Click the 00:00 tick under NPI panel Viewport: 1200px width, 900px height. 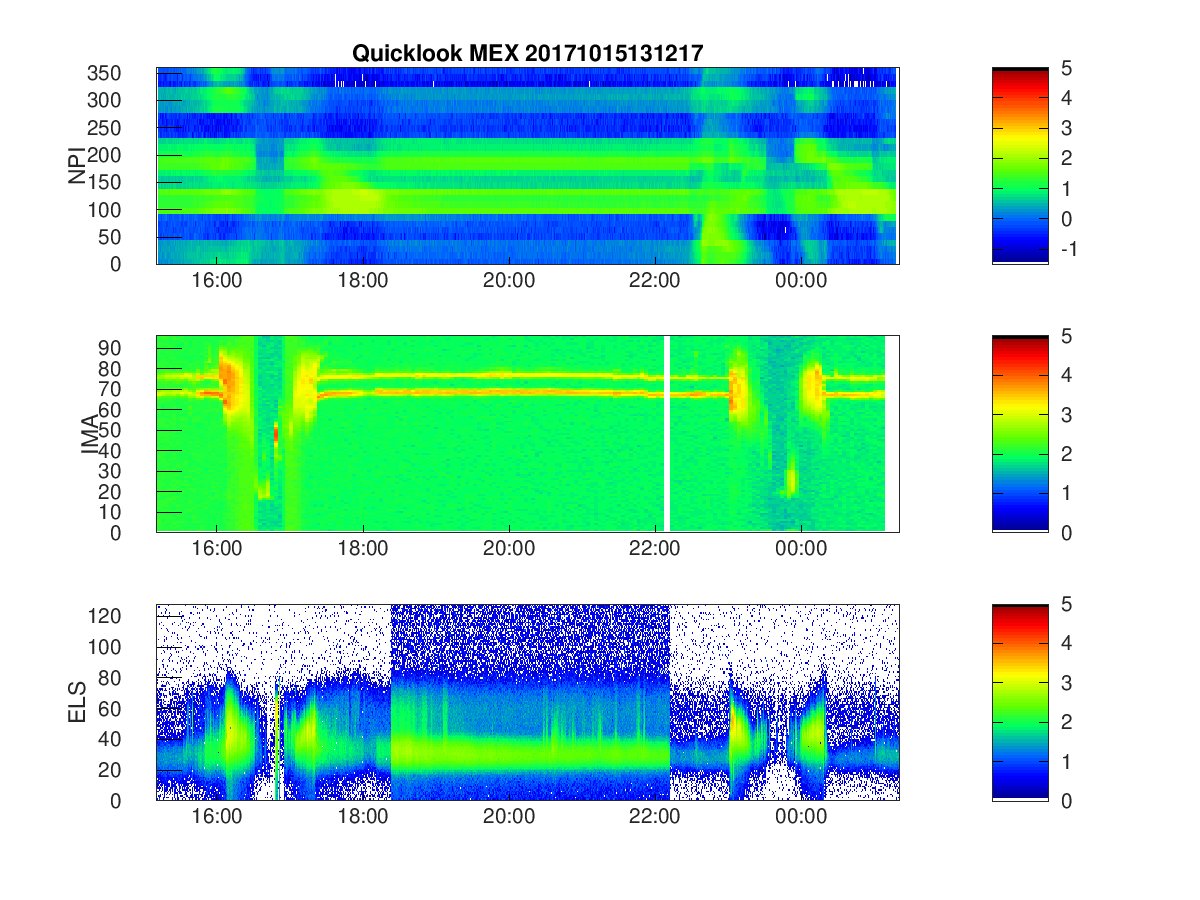[801, 282]
